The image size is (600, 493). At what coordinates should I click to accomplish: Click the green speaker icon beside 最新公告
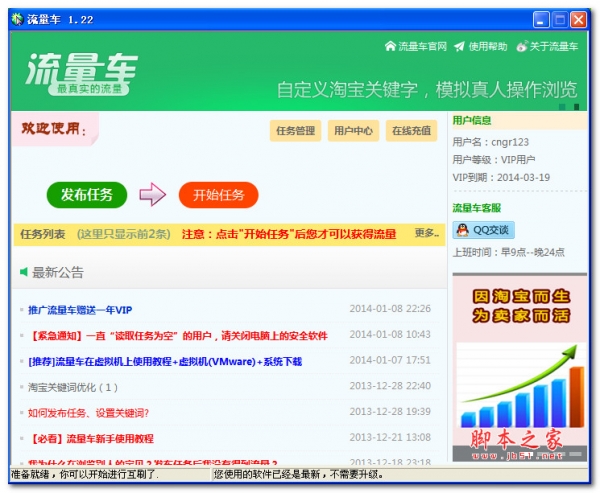[x=24, y=272]
